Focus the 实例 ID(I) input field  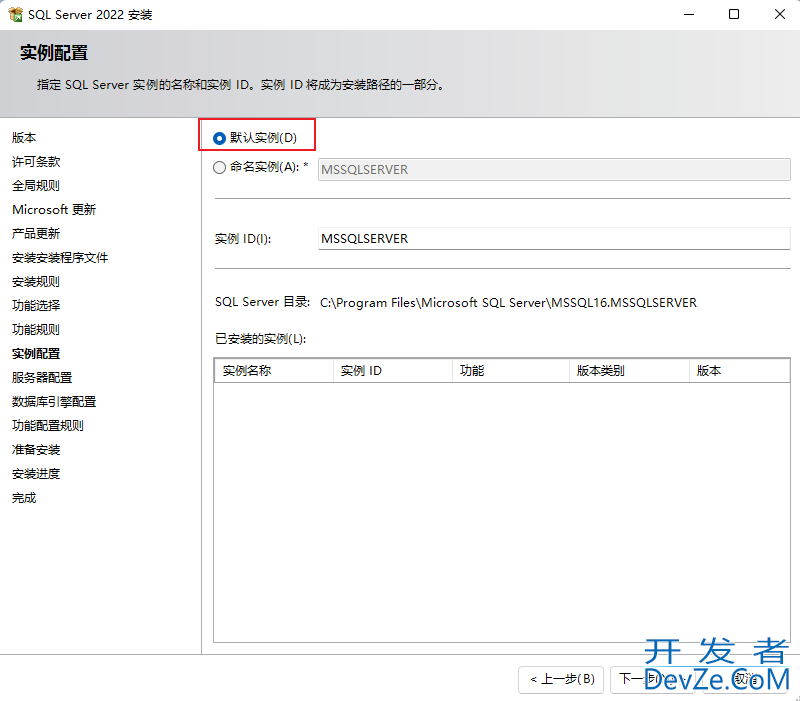tap(554, 239)
